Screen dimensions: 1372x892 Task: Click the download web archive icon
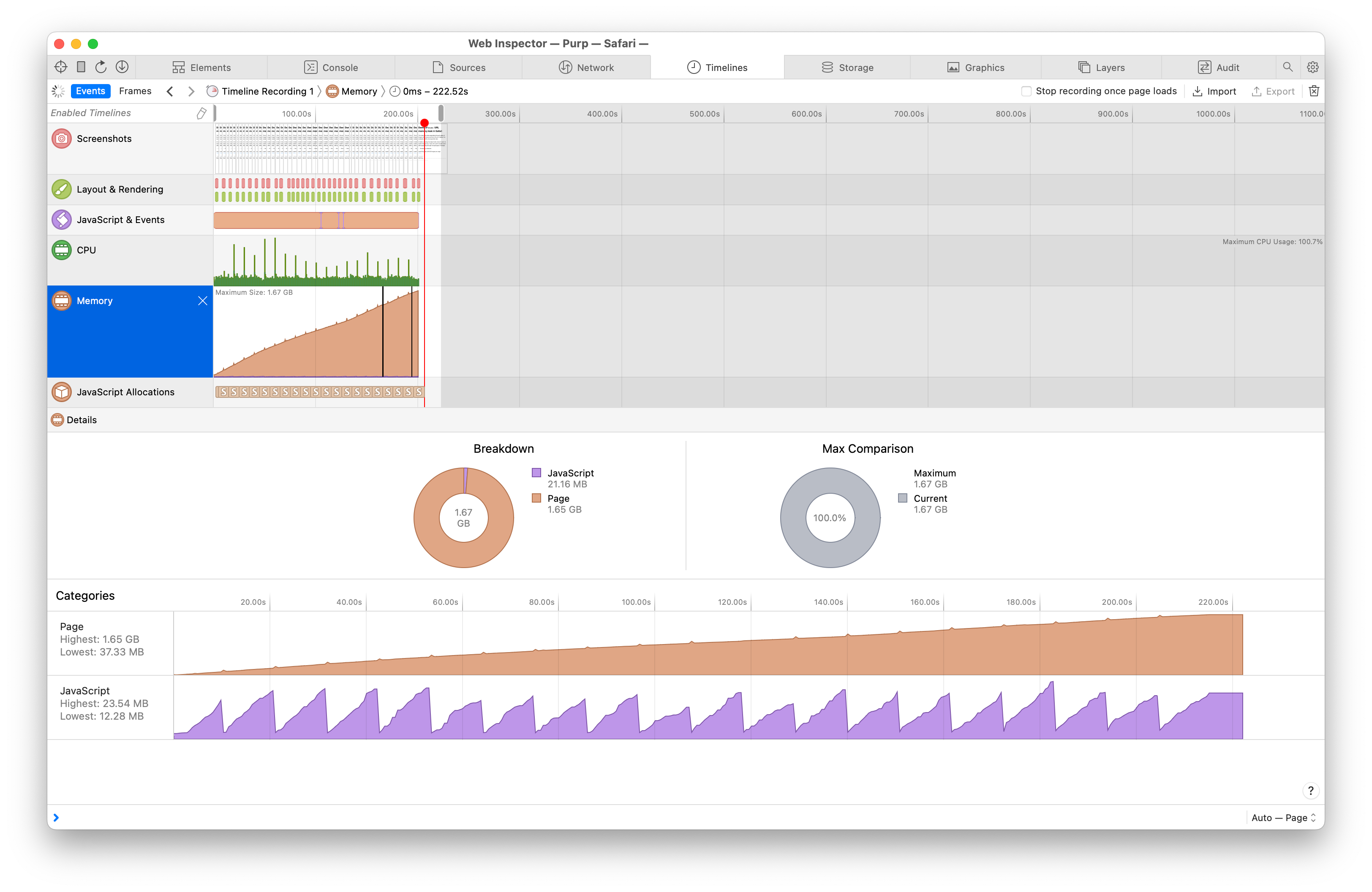(122, 67)
